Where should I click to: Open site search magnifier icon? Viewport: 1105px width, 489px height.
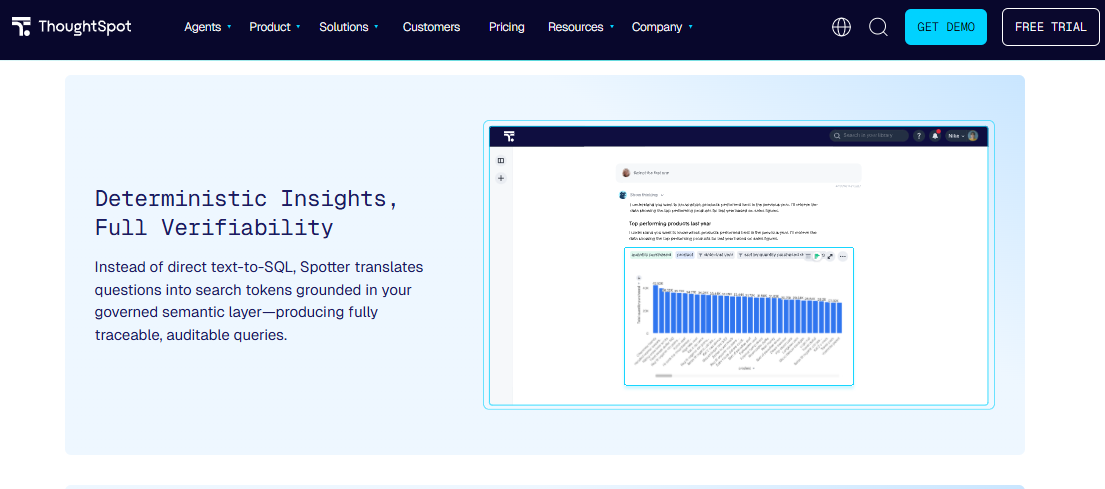pos(878,27)
